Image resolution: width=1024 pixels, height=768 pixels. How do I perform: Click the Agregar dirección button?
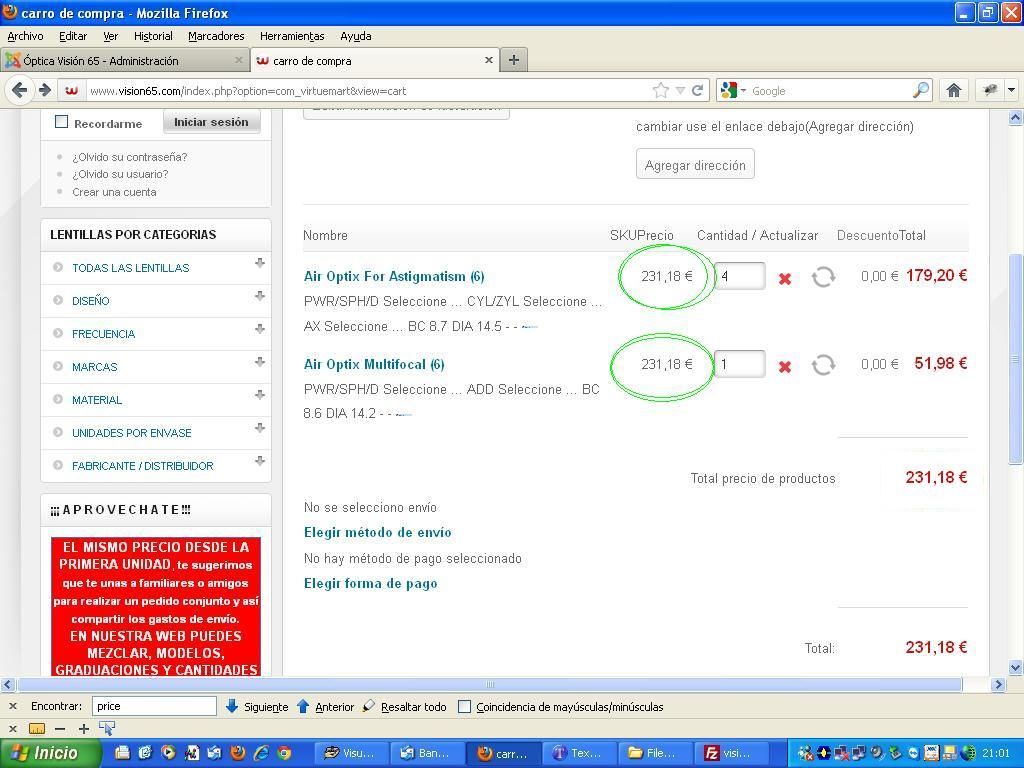695,165
